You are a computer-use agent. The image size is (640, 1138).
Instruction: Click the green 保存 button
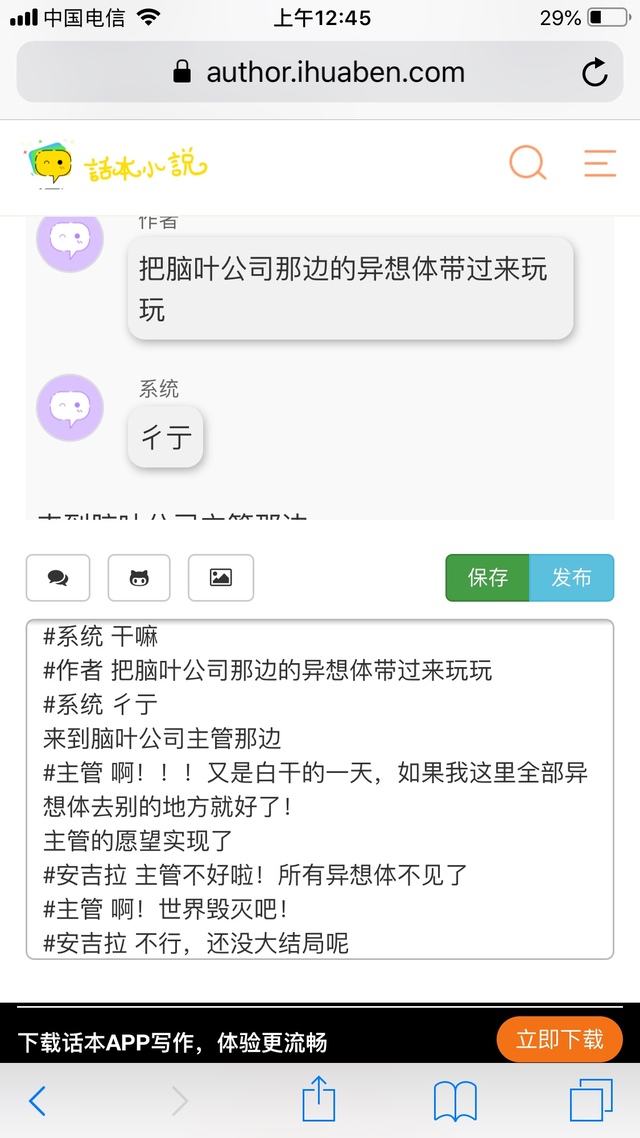(x=488, y=578)
